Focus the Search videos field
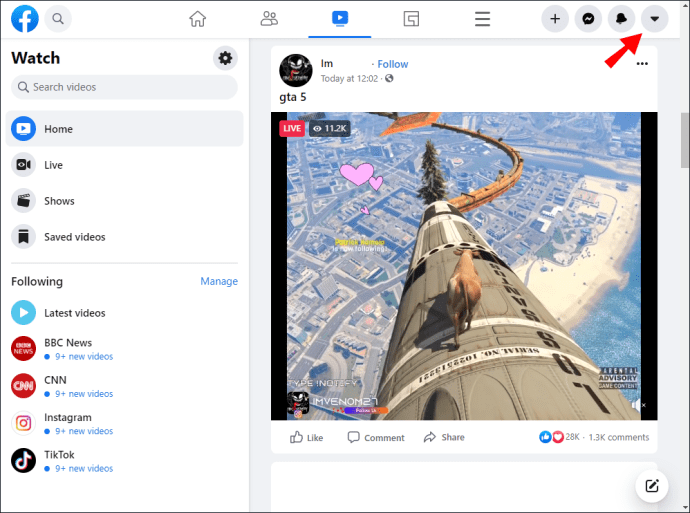The width and height of the screenshot is (690, 513). [x=125, y=87]
